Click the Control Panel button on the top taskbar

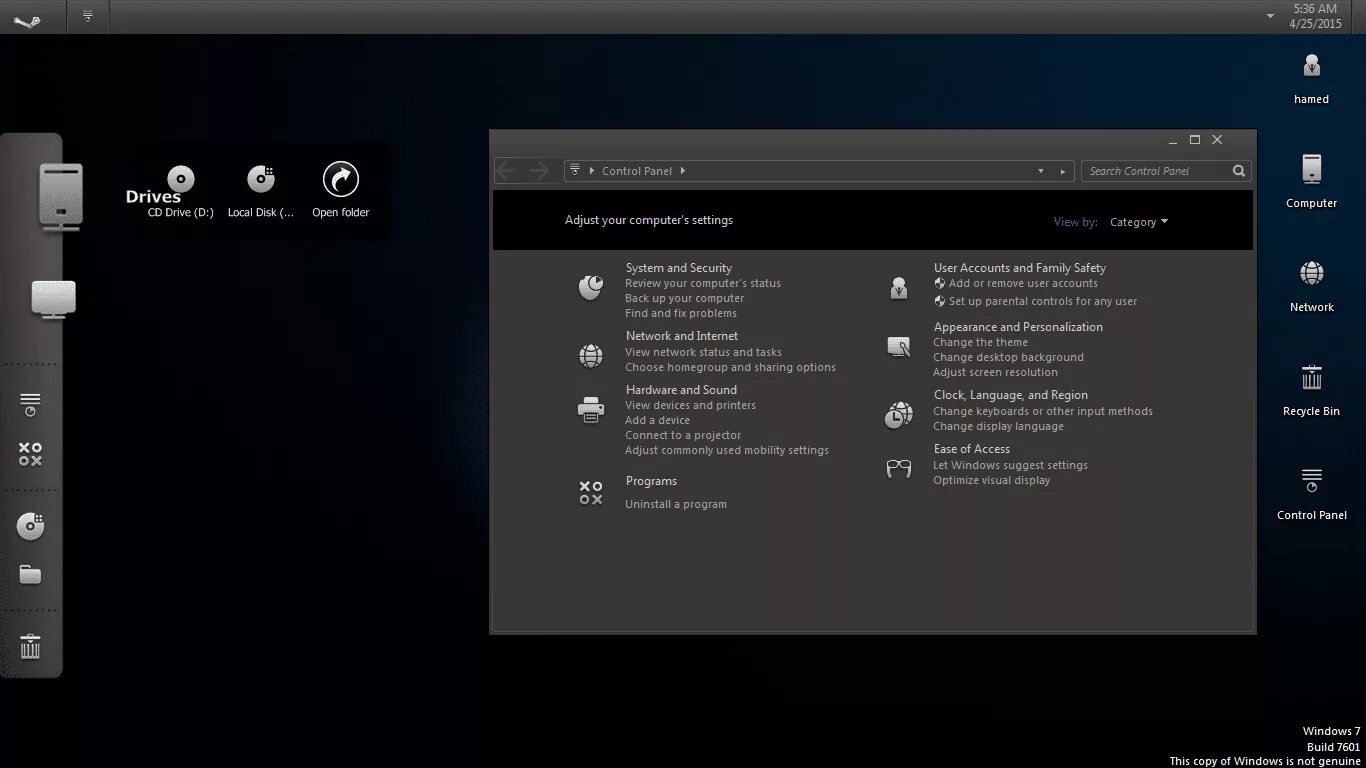click(x=88, y=16)
